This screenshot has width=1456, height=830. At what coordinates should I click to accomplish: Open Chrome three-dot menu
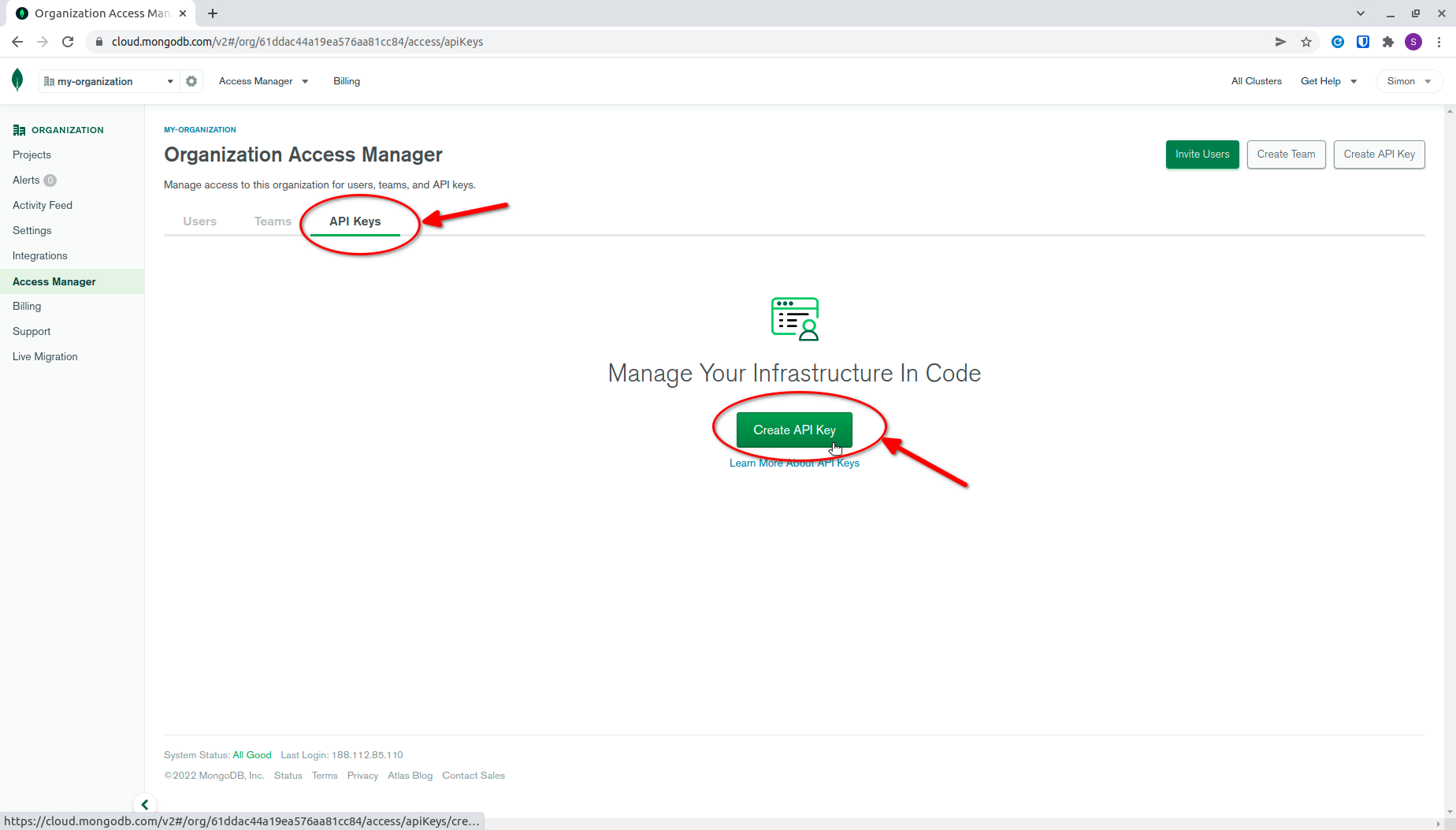point(1439,42)
